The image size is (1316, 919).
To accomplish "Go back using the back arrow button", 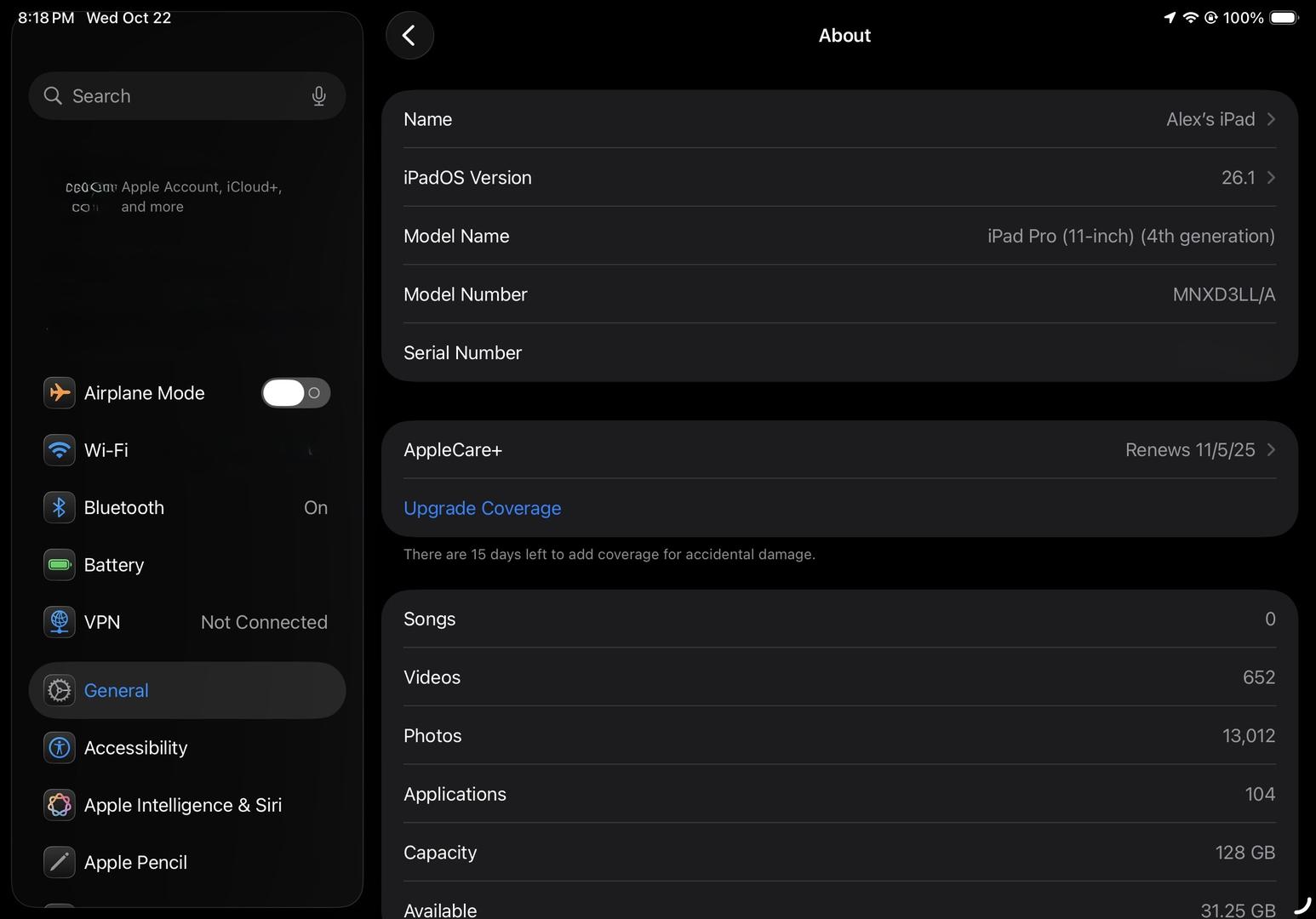I will pyautogui.click(x=409, y=36).
